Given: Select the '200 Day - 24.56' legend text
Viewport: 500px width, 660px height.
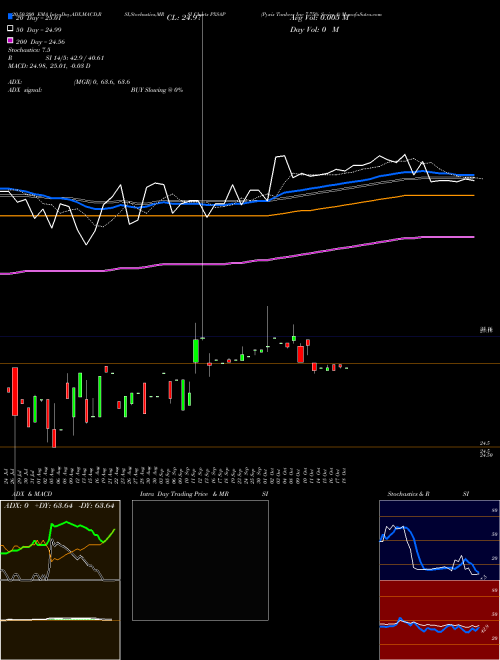Looking at the screenshot, I should tap(40, 42).
